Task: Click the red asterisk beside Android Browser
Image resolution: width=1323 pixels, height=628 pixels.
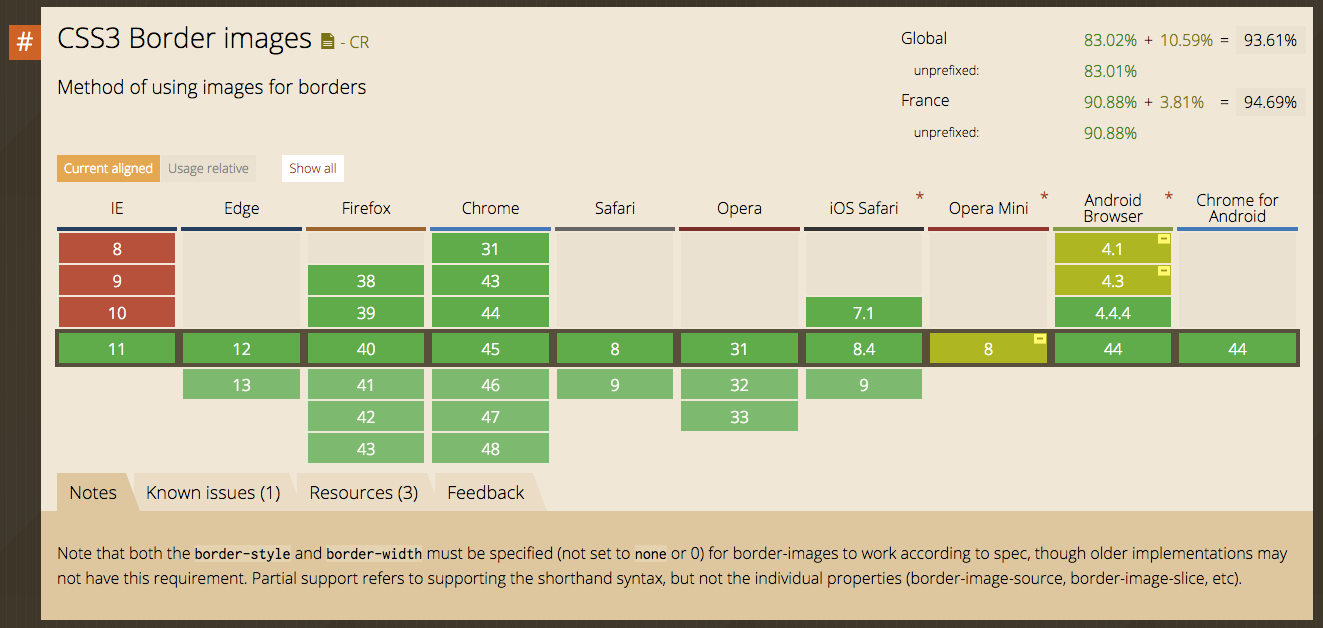Action: [x=1168, y=197]
